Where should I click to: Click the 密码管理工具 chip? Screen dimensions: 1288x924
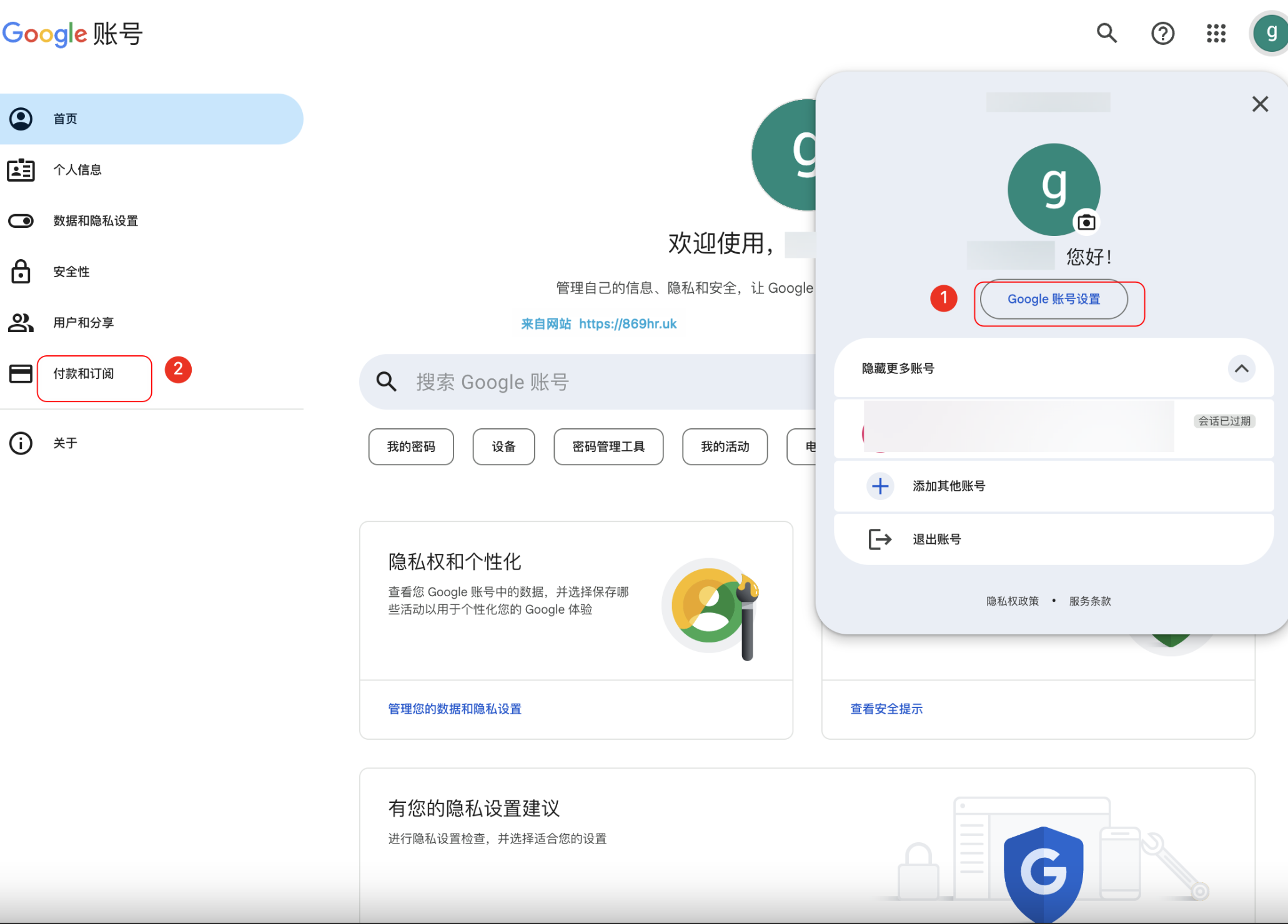pyautogui.click(x=608, y=446)
